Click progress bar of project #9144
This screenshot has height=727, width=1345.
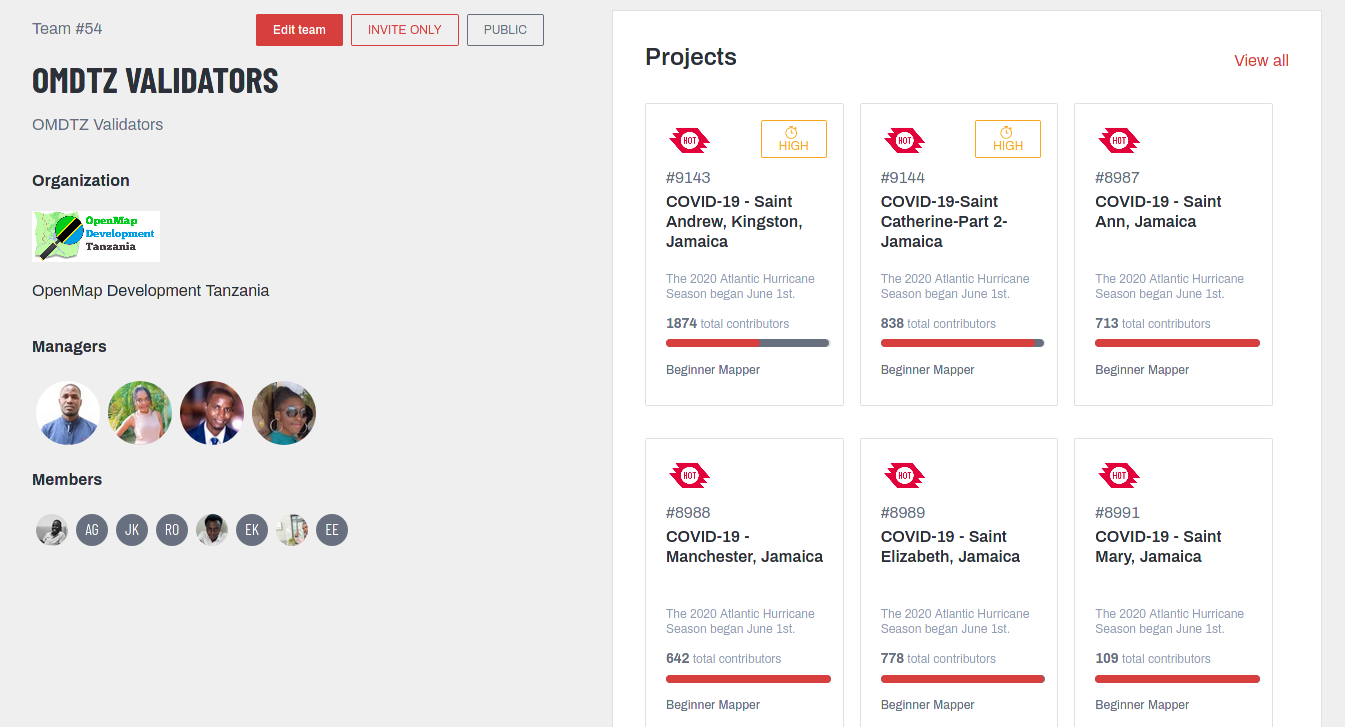(x=963, y=343)
